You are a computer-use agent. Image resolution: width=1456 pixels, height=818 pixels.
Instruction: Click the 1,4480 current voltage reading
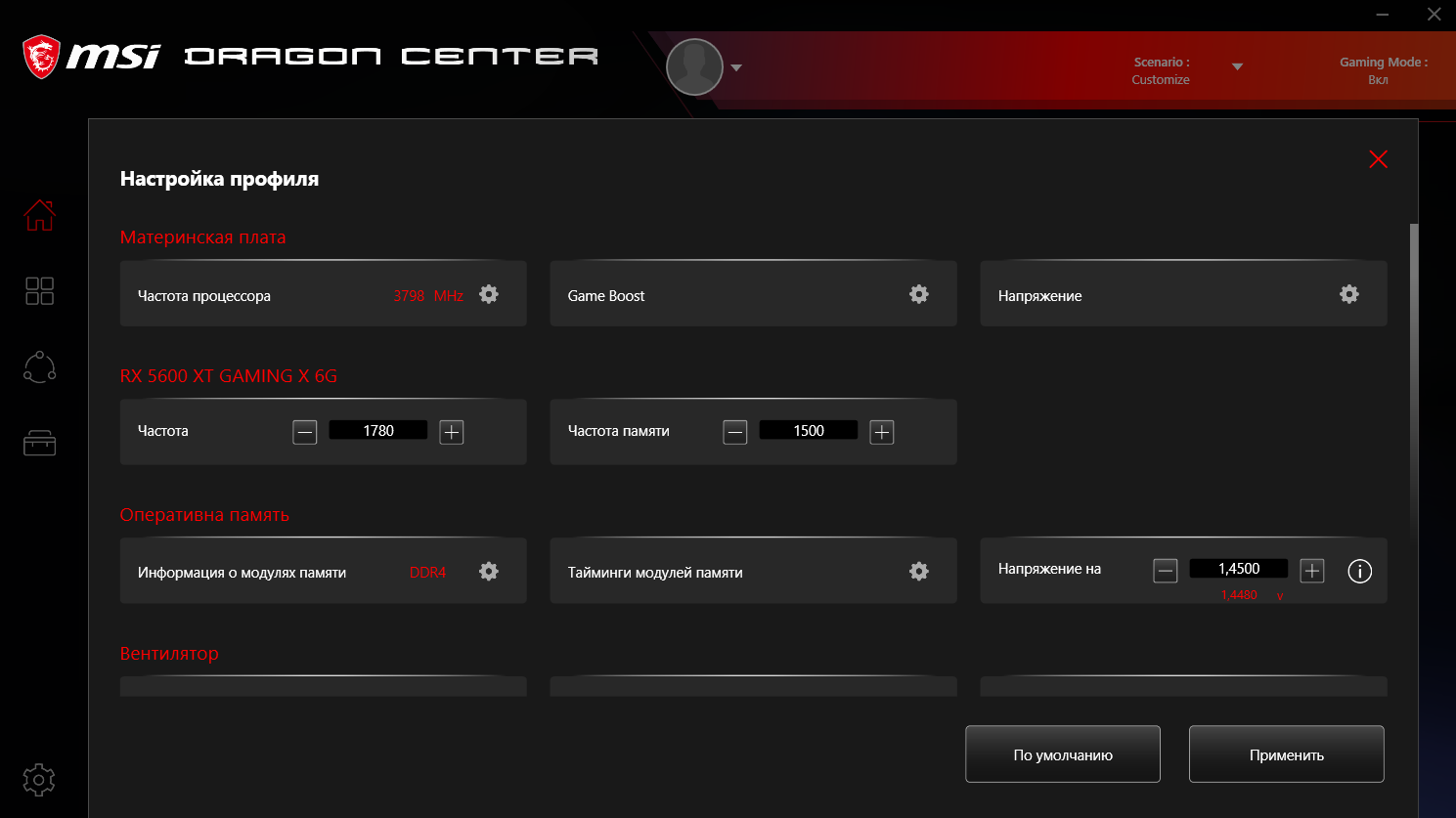click(1239, 595)
